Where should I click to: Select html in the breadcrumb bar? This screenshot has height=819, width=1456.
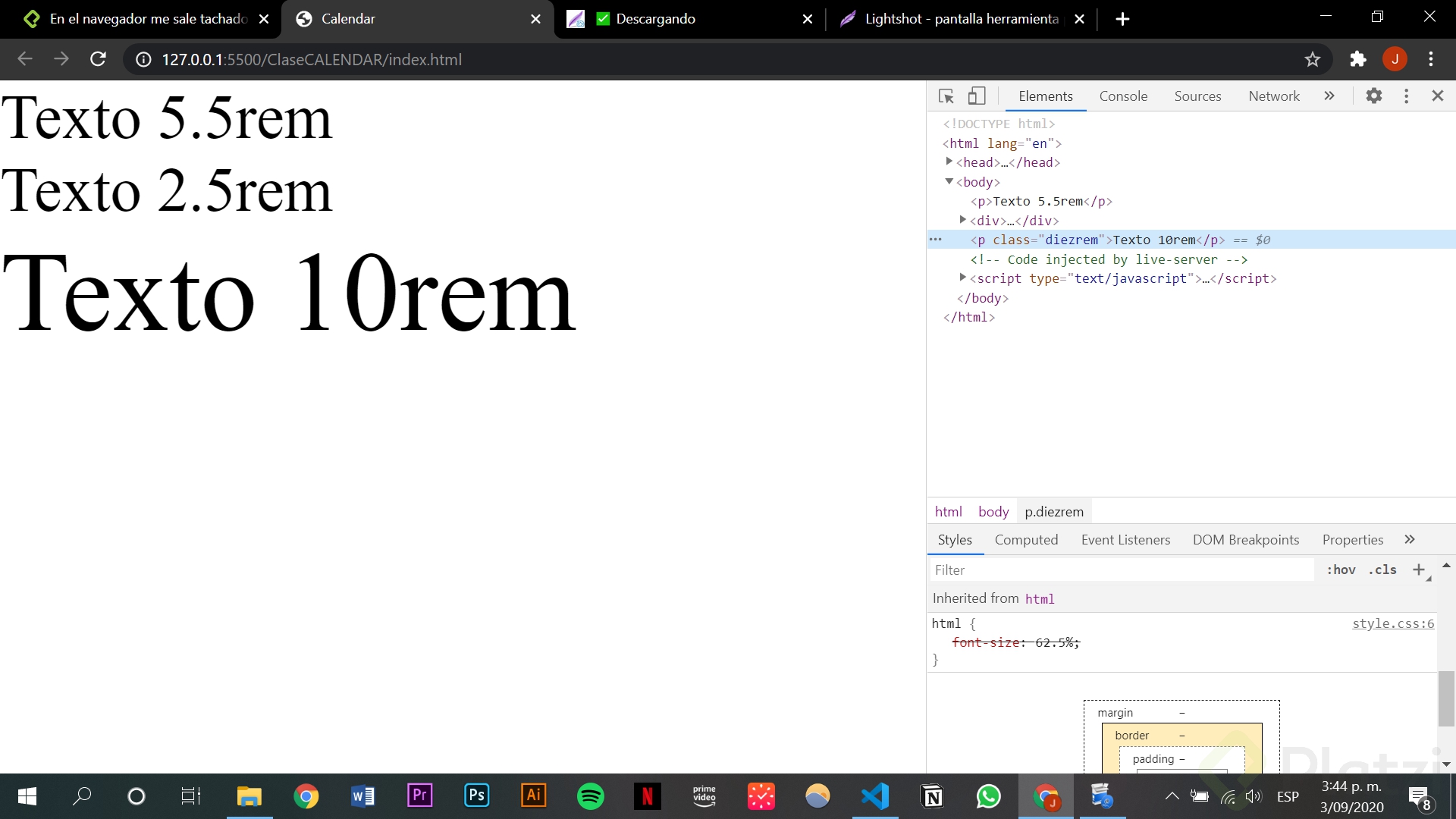click(948, 512)
